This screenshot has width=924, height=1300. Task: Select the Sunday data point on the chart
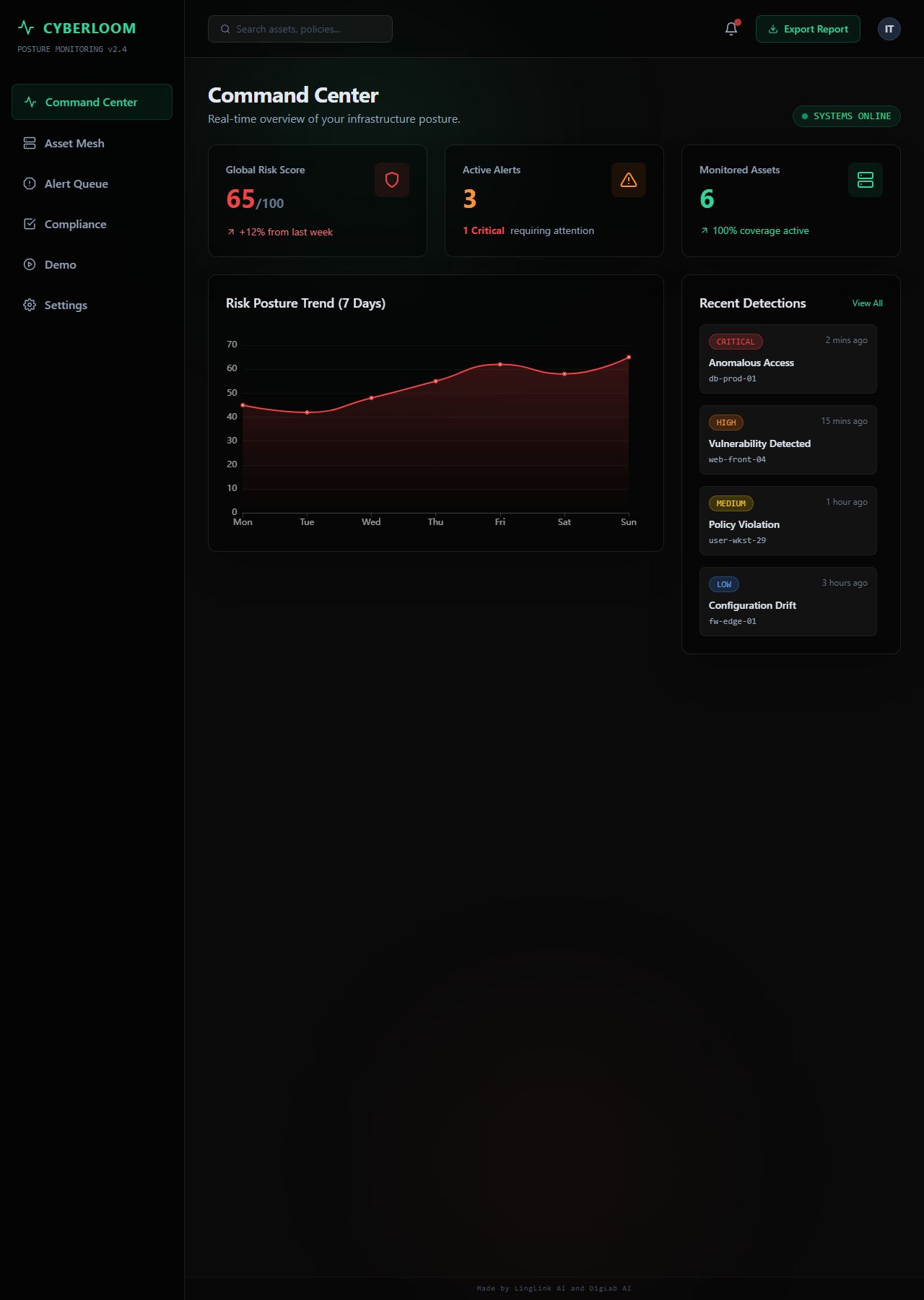(x=629, y=357)
